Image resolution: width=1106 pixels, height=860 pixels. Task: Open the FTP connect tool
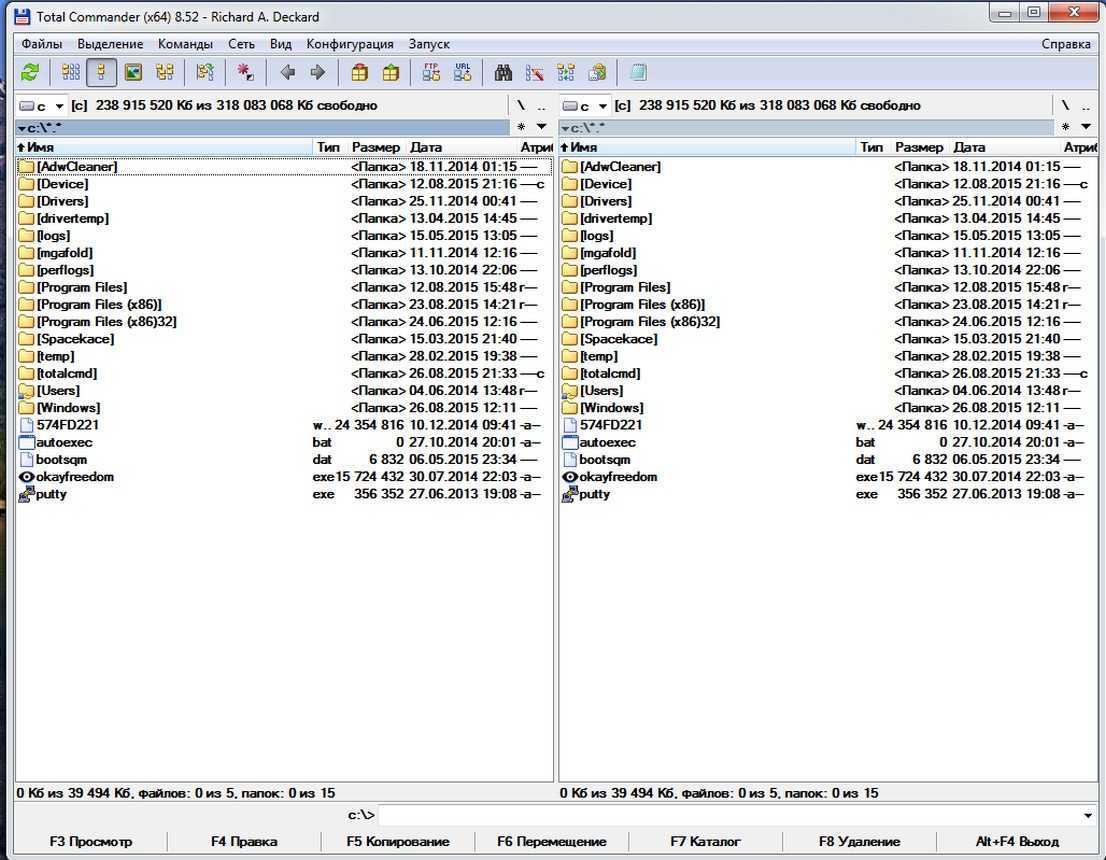pos(431,72)
